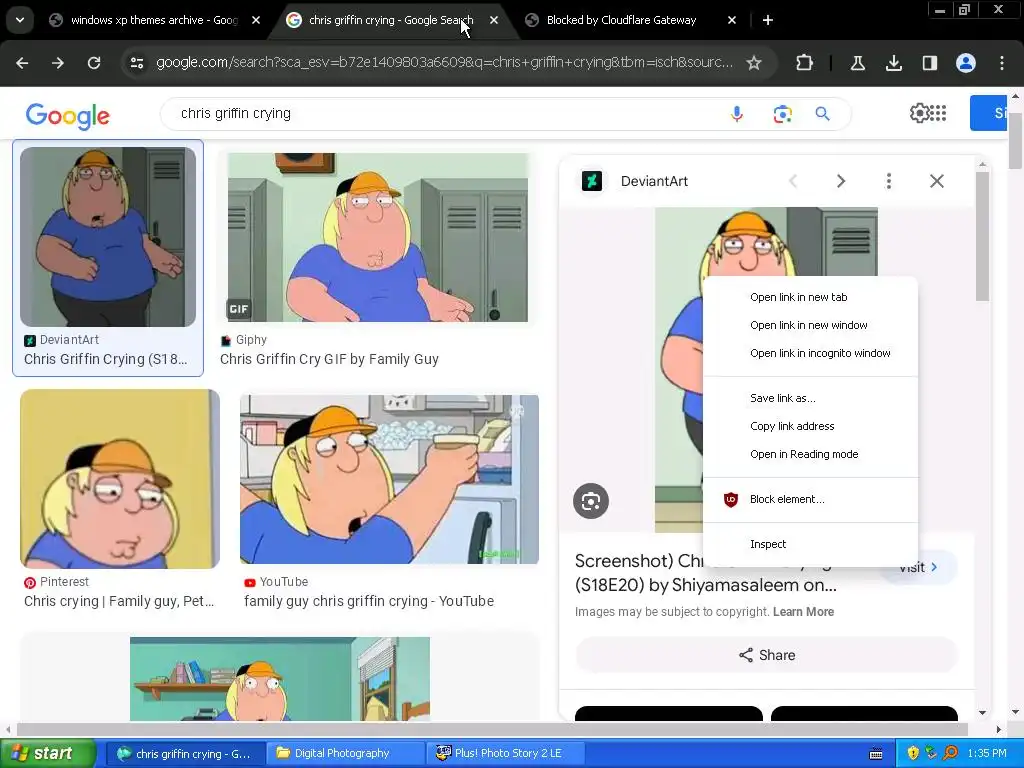Viewport: 1024px width, 768px height.
Task: Start voice search with microphone icon
Action: 737,114
